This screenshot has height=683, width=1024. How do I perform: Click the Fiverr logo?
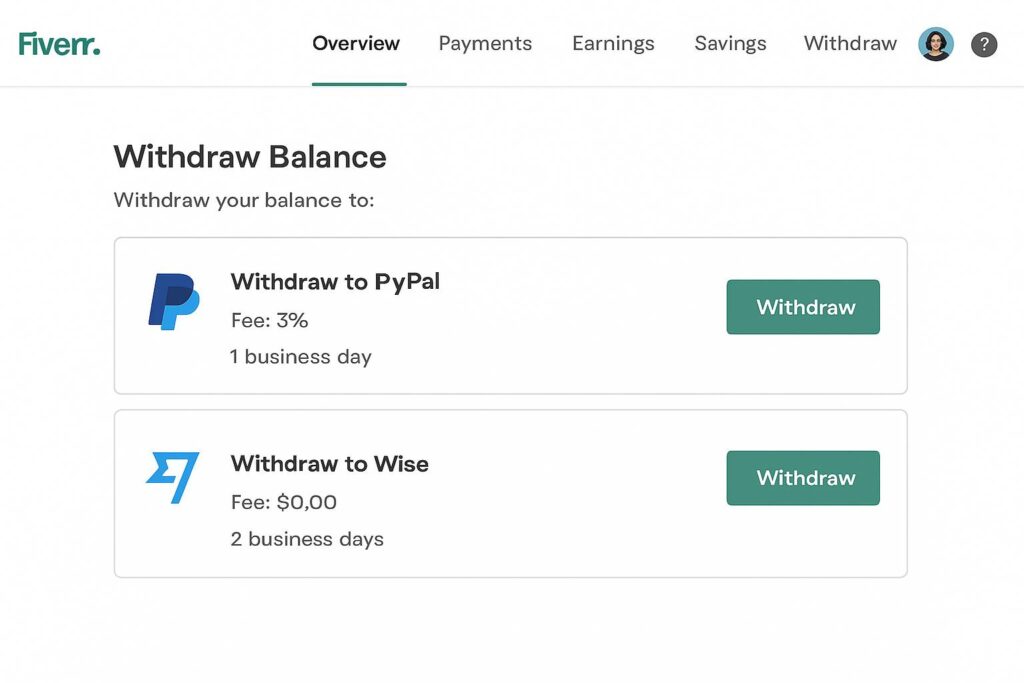59,44
